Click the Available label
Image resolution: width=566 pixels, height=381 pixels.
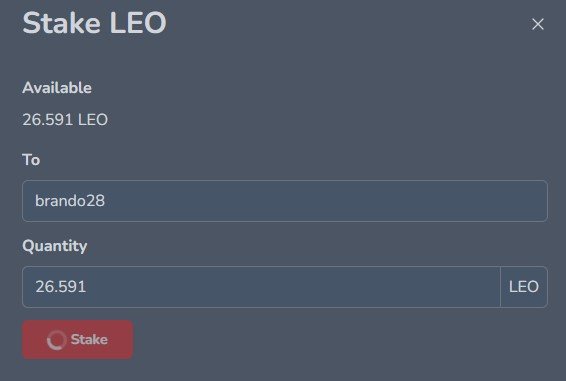coord(57,88)
